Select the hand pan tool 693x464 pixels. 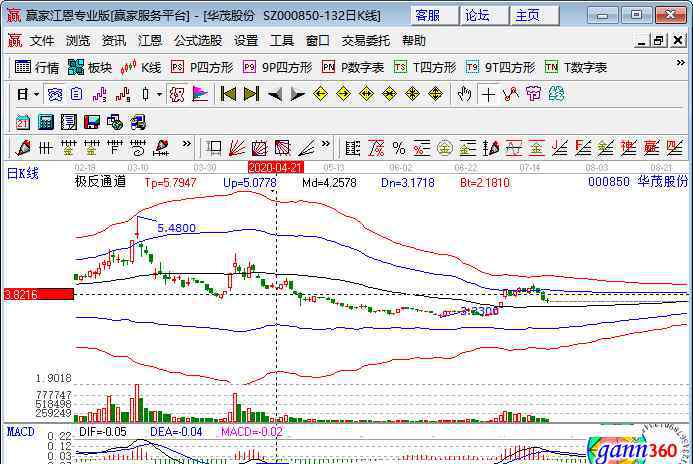pyautogui.click(x=464, y=94)
